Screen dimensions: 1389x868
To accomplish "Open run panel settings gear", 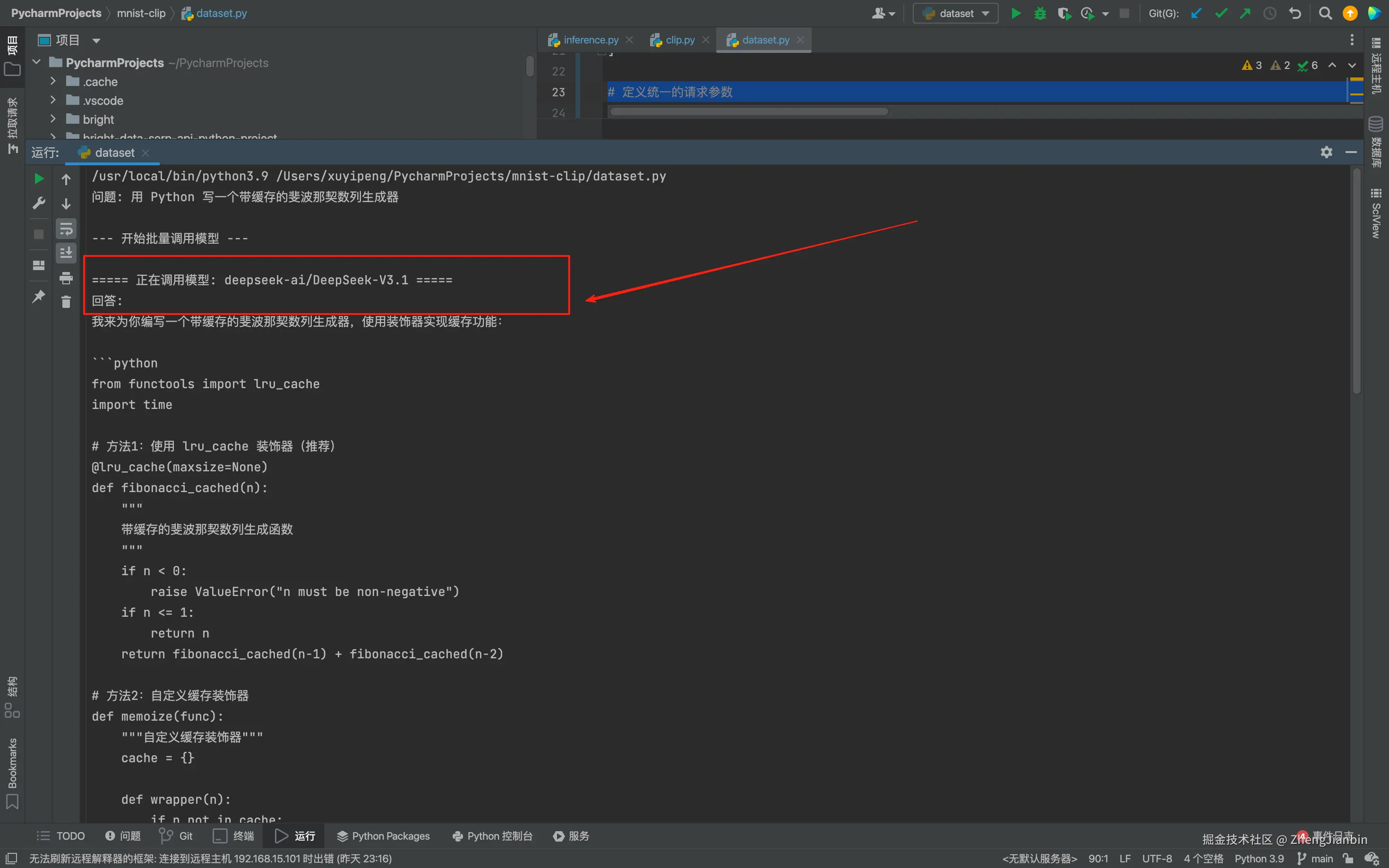I will click(x=1327, y=152).
